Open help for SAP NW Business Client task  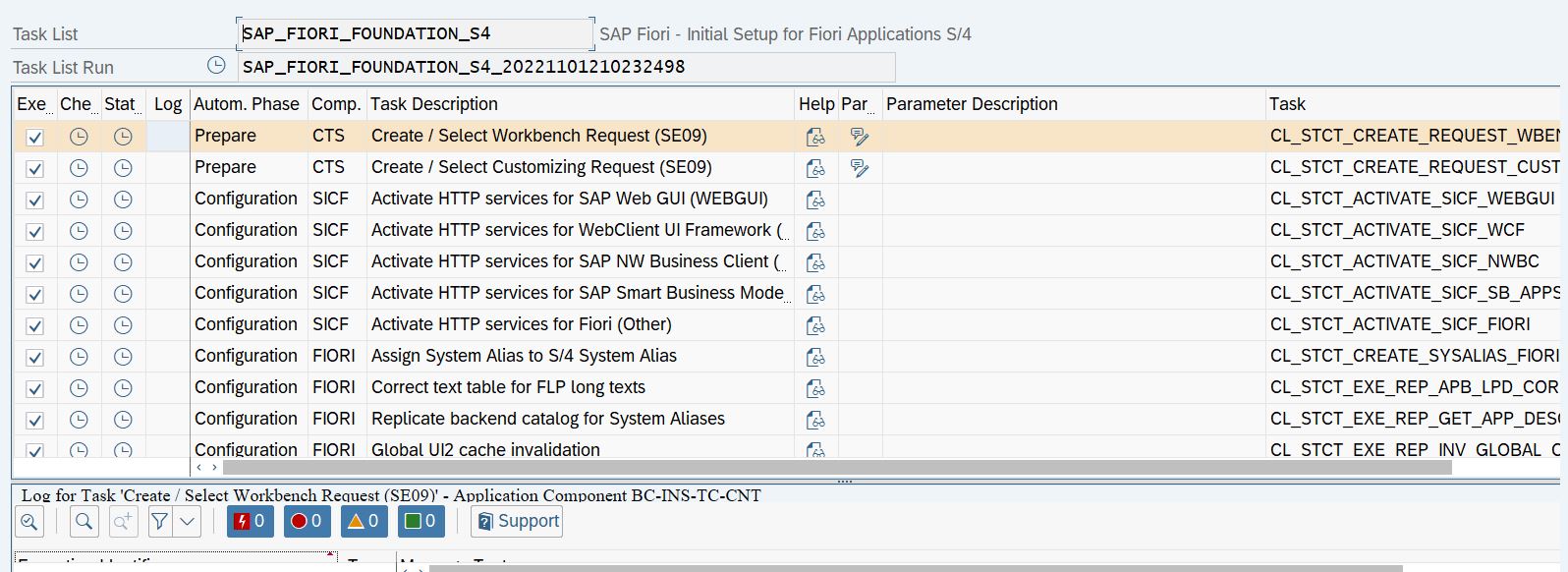click(815, 262)
